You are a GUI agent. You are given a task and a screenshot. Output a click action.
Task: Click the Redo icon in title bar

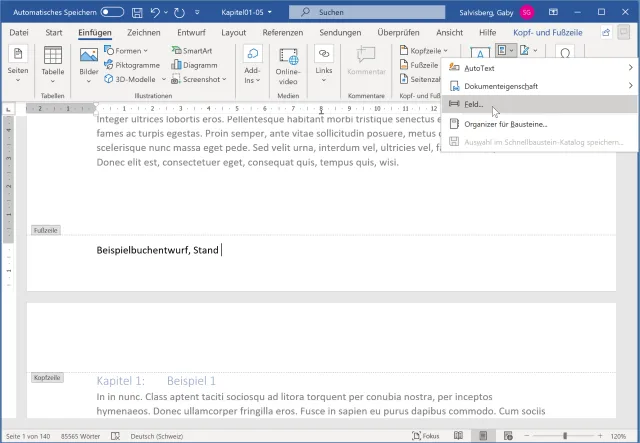click(x=180, y=12)
